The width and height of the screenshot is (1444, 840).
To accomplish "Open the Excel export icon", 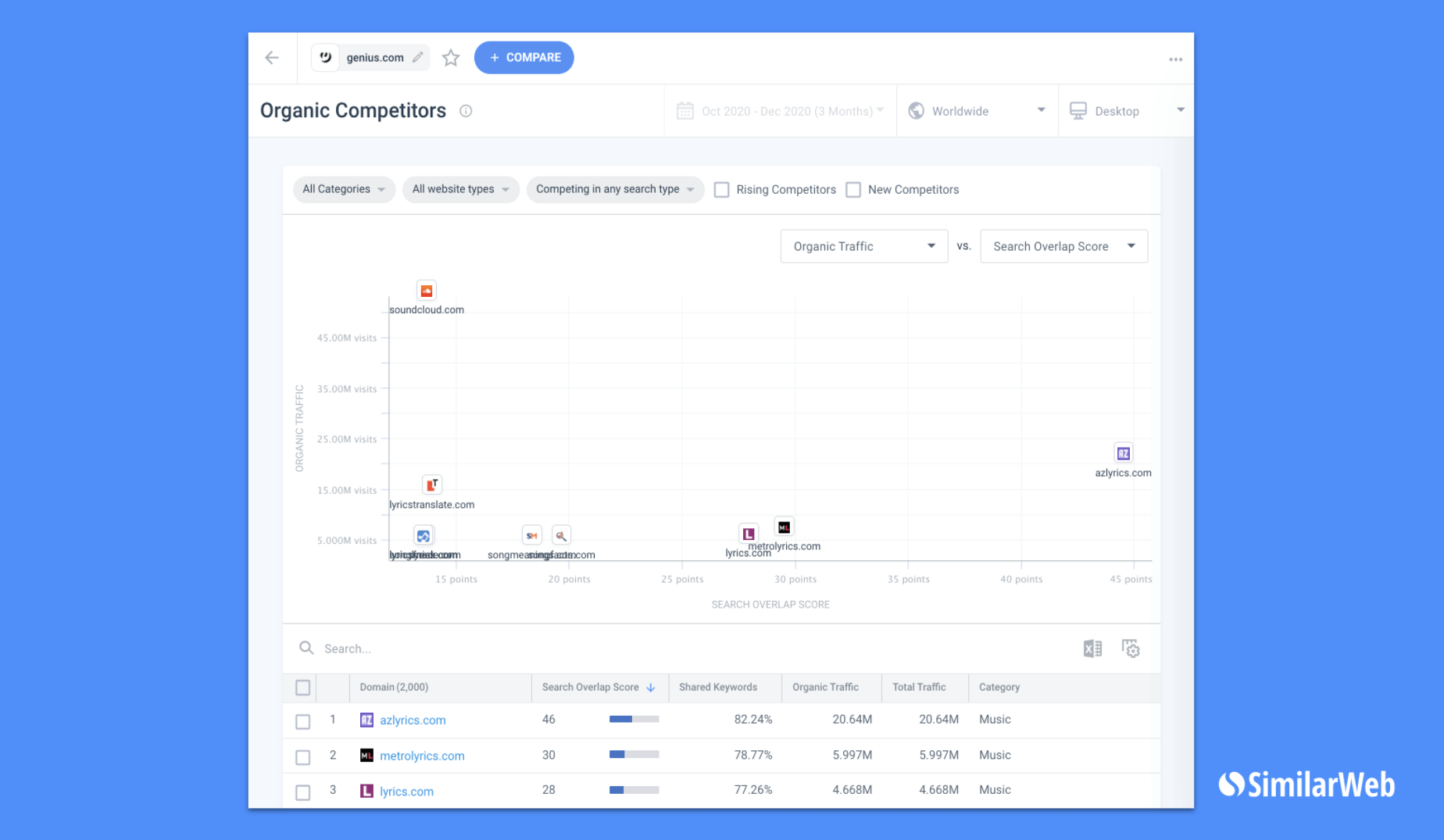I will click(x=1092, y=648).
